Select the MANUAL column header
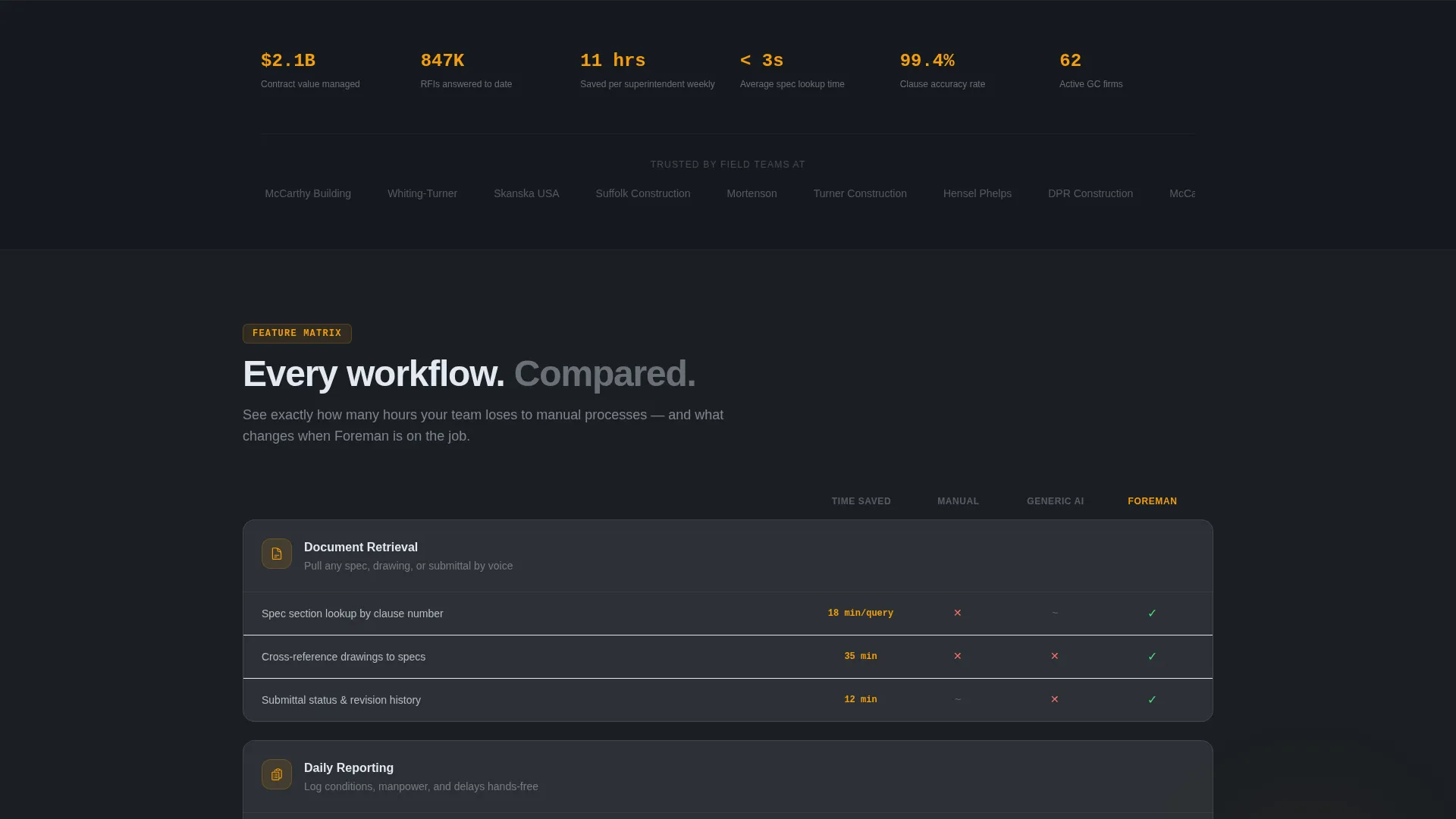1456x819 pixels. pyautogui.click(x=958, y=501)
